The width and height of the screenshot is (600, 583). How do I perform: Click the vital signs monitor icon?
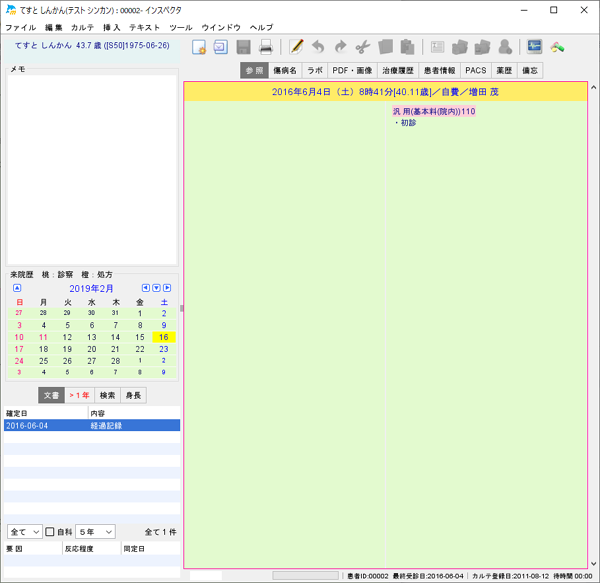(x=535, y=47)
